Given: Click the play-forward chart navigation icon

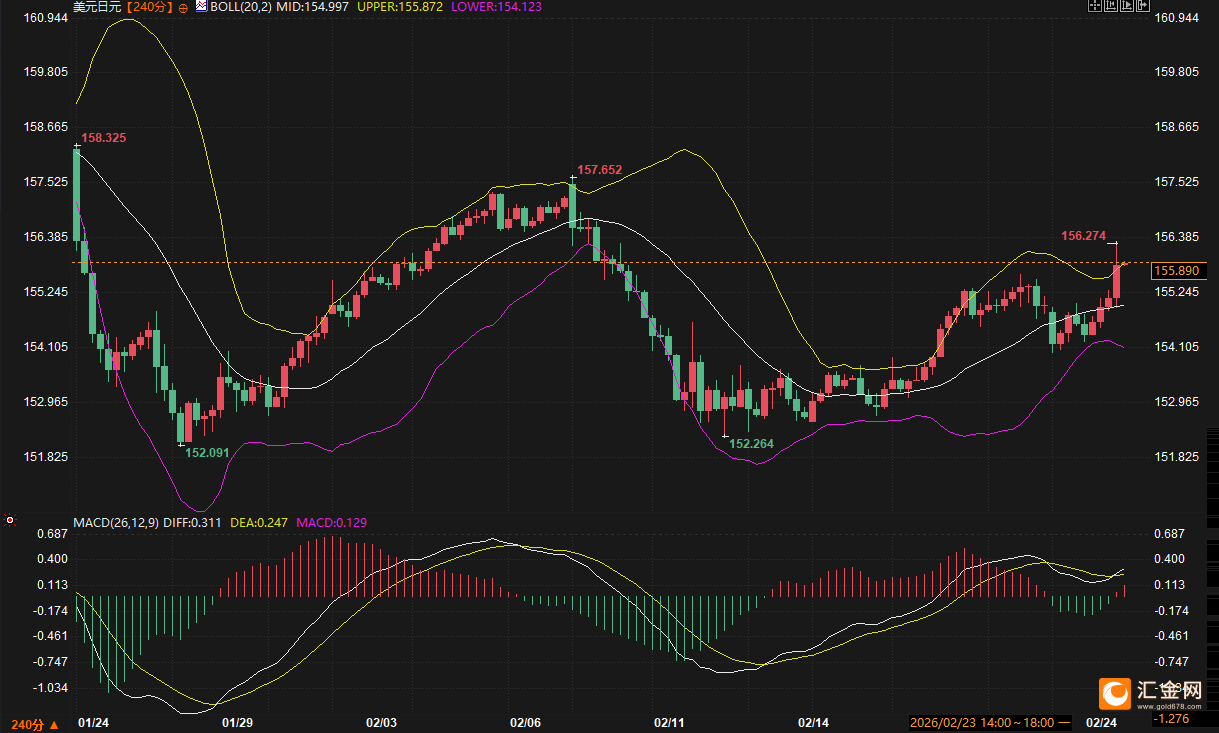Looking at the screenshot, I should [x=1127, y=5].
